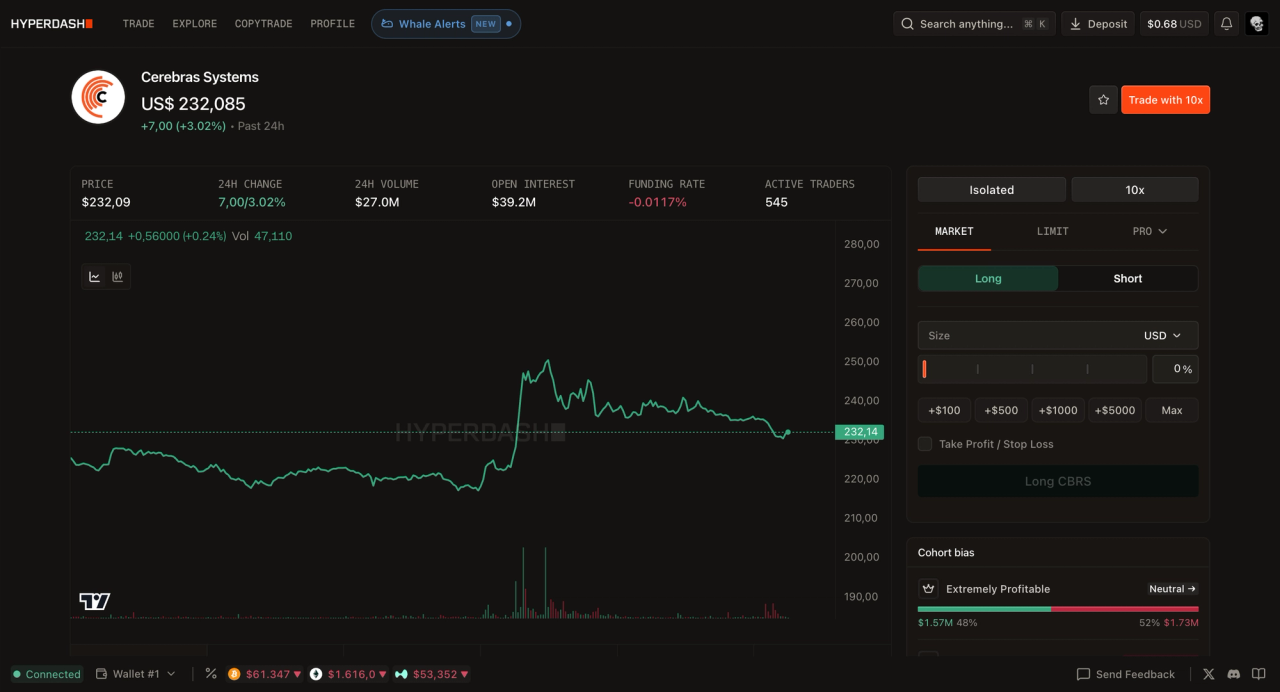
Task: Expand the PRO order type menu
Action: (1149, 231)
